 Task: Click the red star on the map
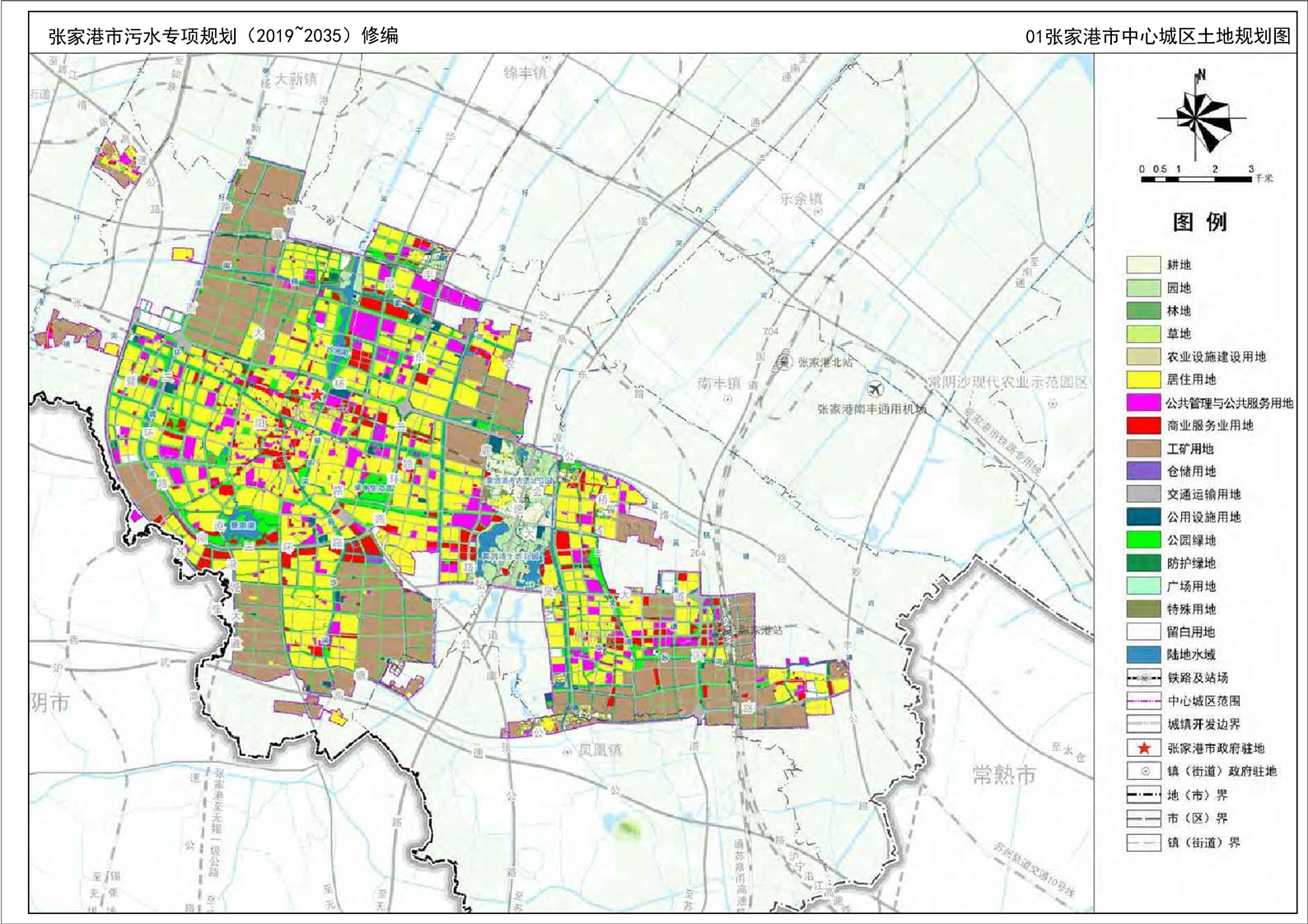point(317,394)
